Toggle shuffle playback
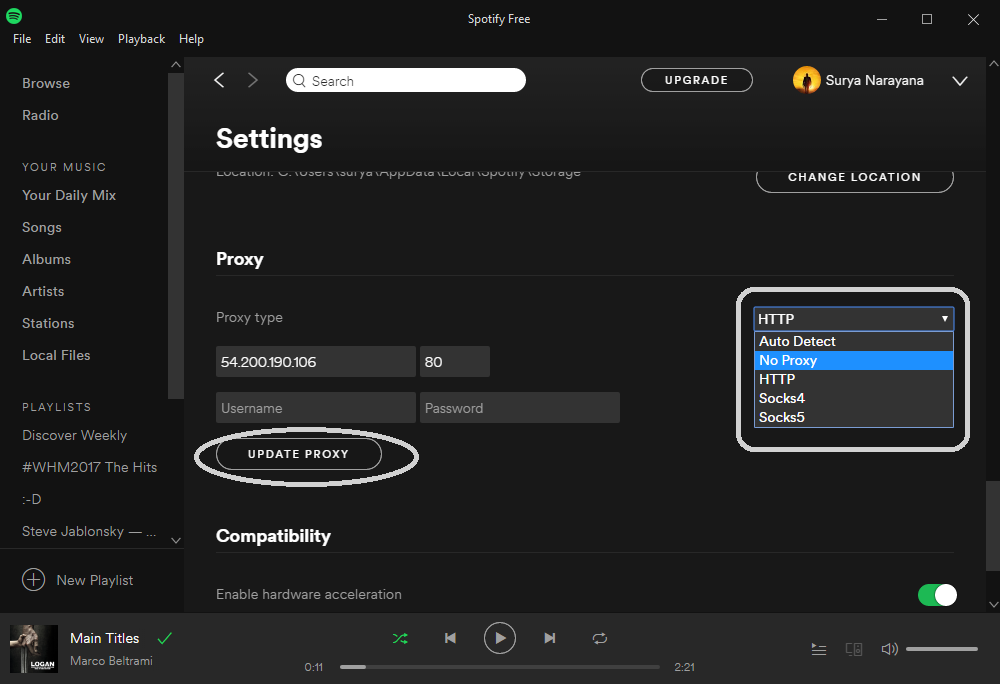Viewport: 1000px width, 684px height. [401, 638]
